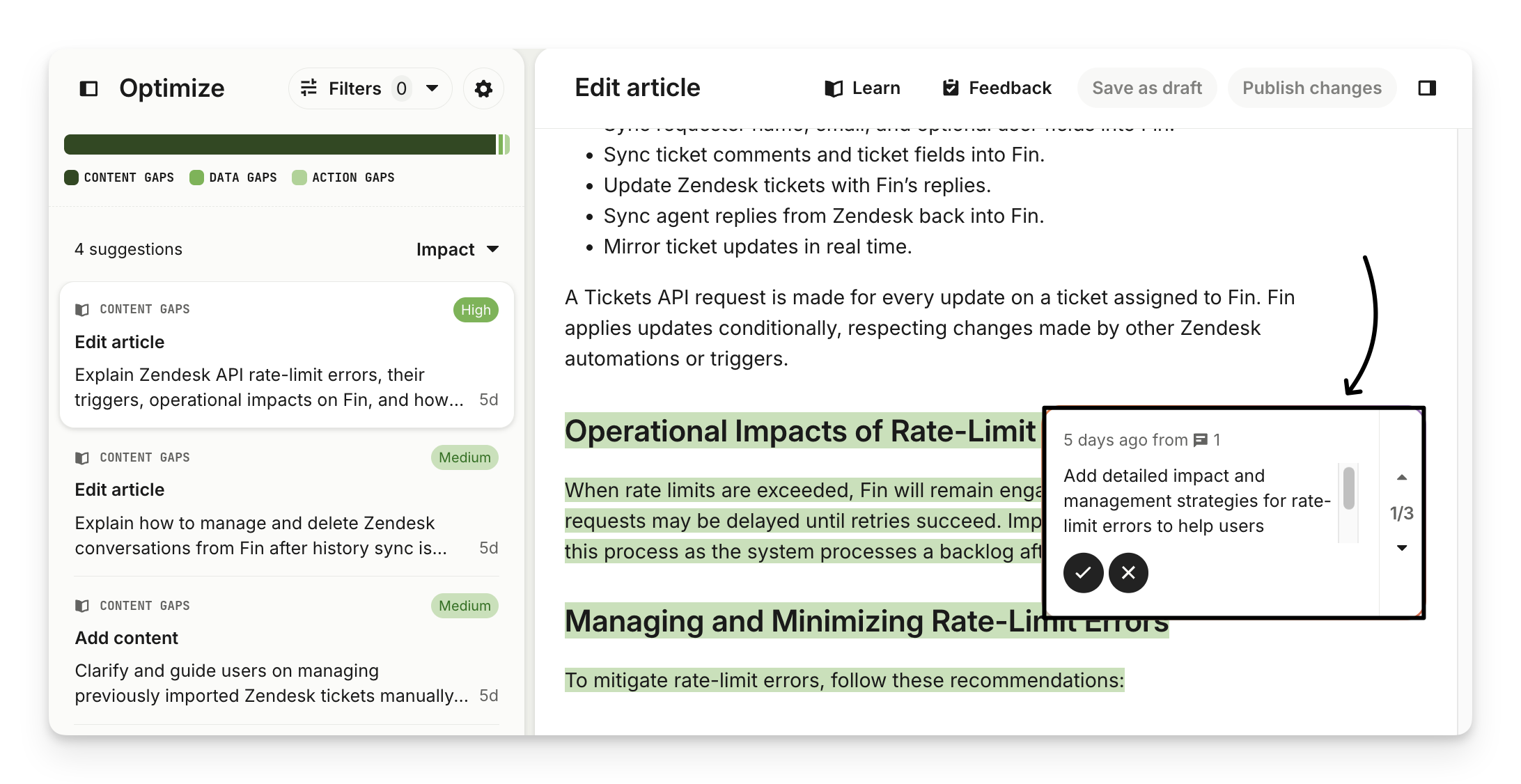Click Publish changes button

(1311, 88)
